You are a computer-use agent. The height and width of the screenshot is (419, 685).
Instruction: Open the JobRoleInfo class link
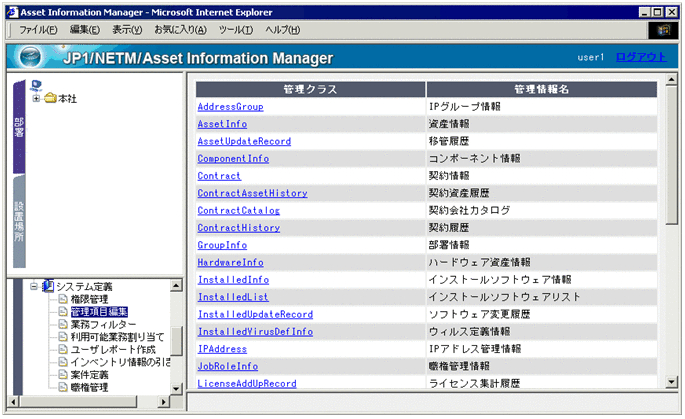pyautogui.click(x=228, y=367)
